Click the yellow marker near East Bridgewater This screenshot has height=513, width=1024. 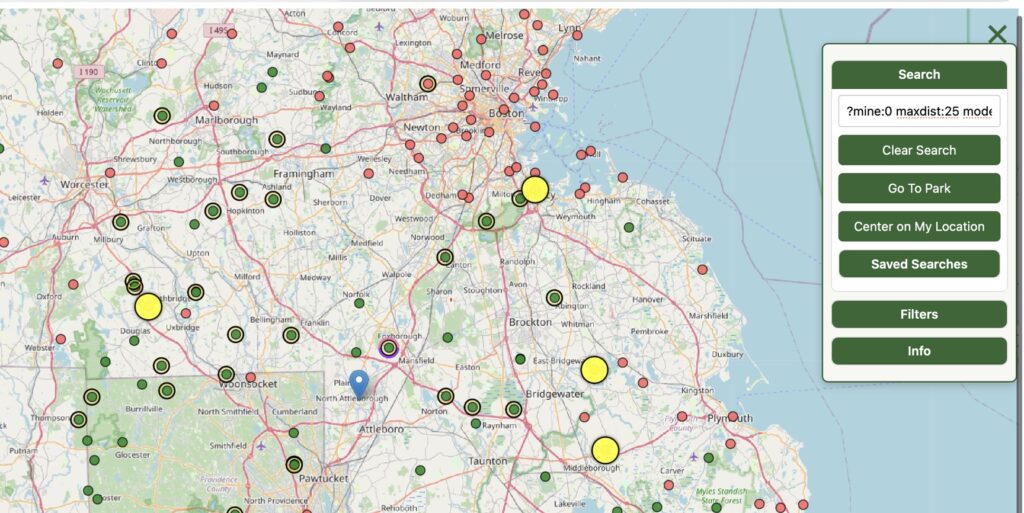tap(594, 370)
